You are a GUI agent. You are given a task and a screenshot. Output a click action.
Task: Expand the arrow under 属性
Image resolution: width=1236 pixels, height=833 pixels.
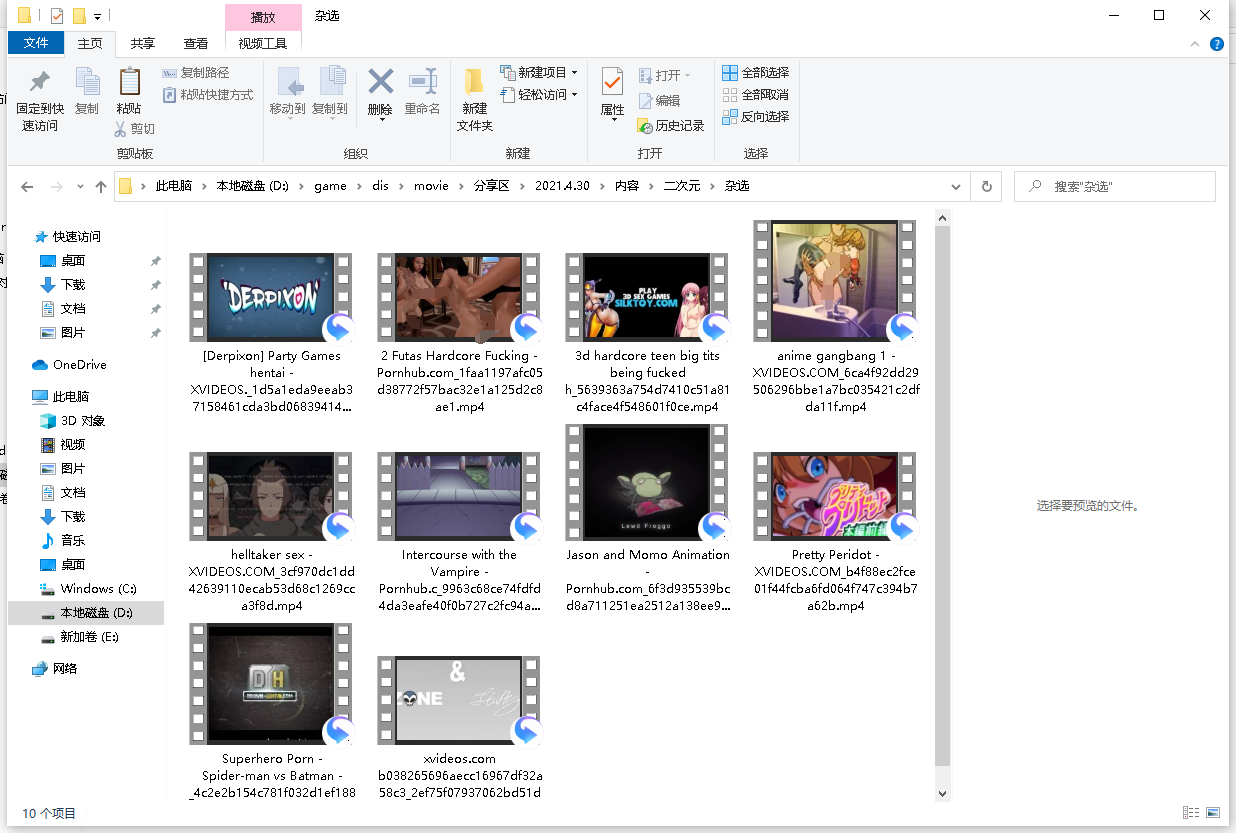click(x=612, y=120)
